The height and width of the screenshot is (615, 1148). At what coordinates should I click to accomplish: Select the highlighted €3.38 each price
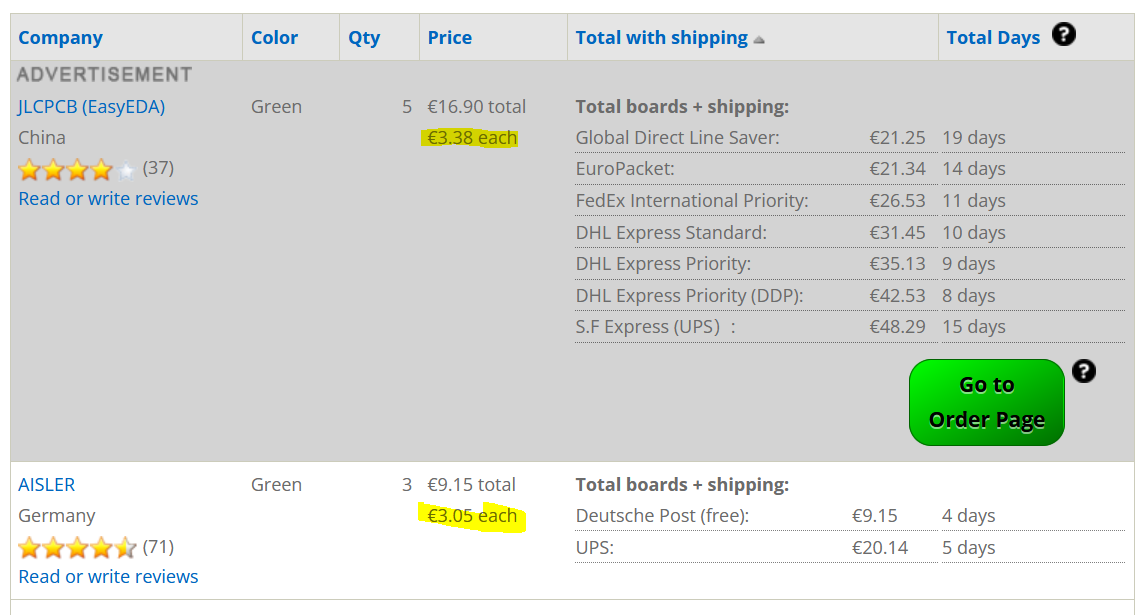pyautogui.click(x=472, y=138)
